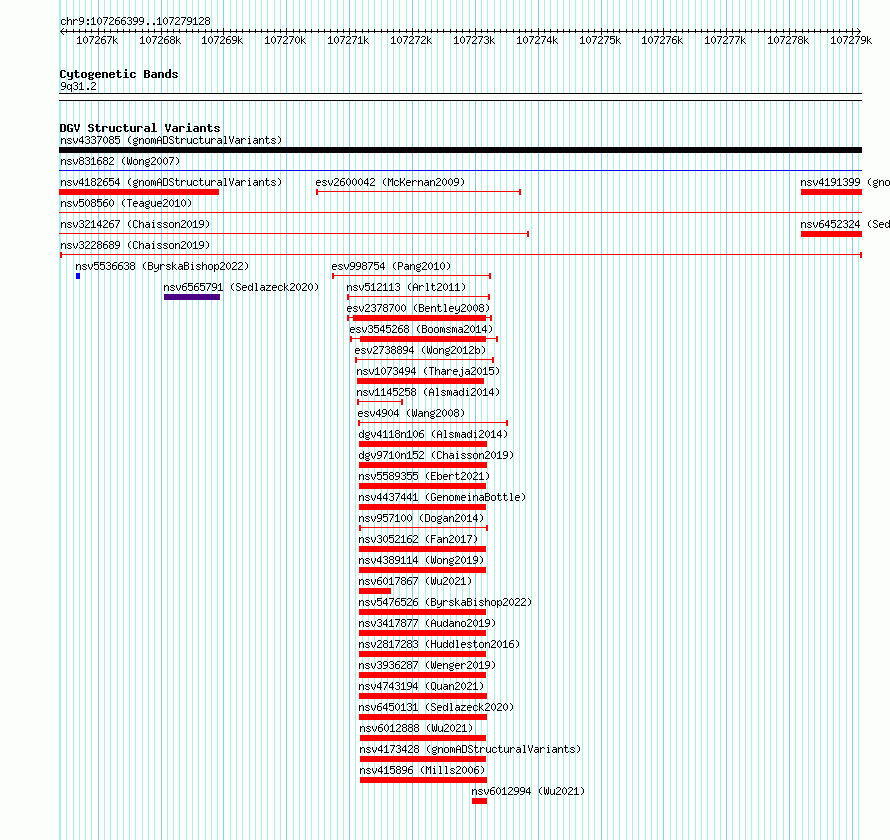Screen dimensions: 890x840
Task: Click ruler position 107270k
Action: point(285,40)
